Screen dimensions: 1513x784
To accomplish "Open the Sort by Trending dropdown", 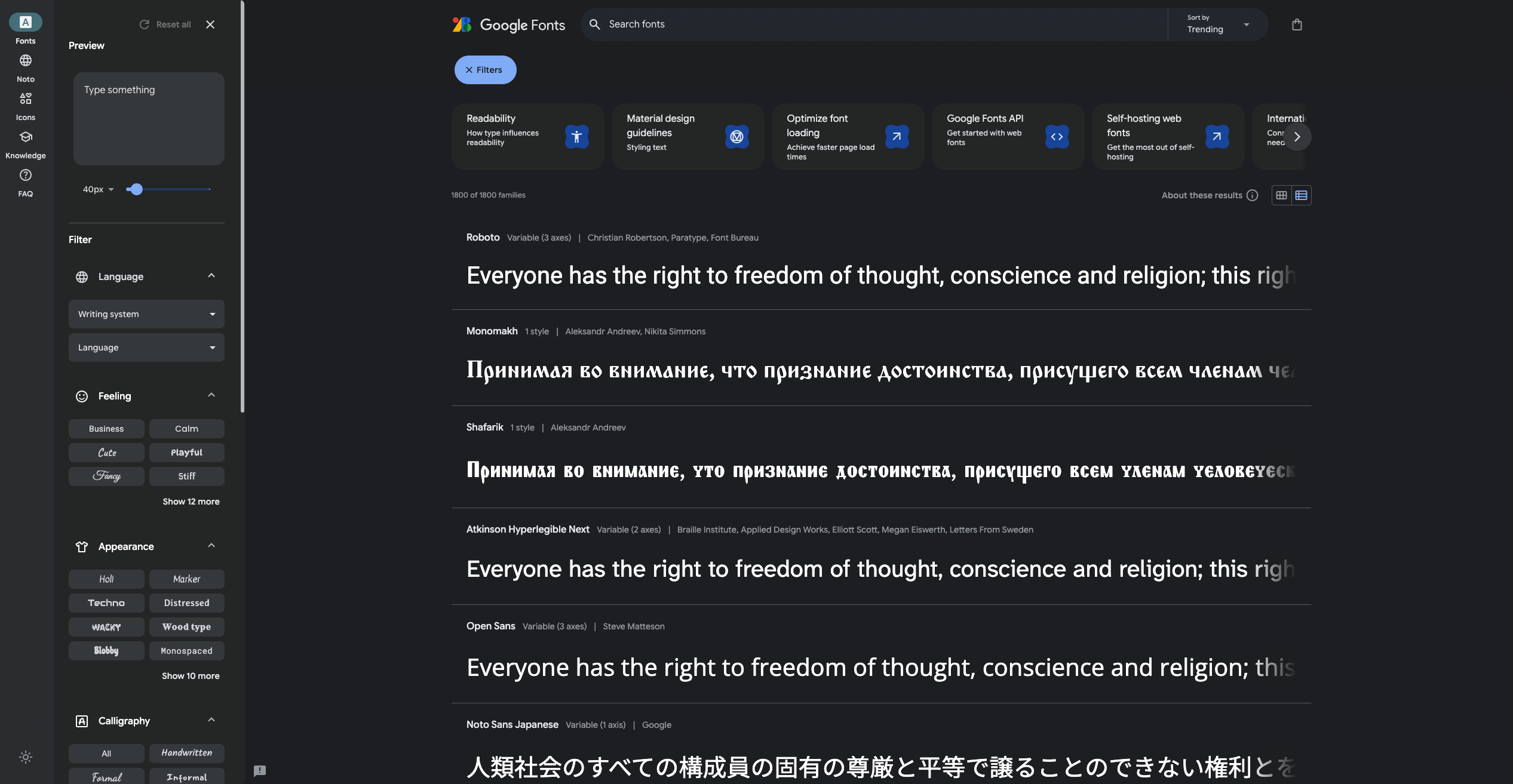I will 1218,24.
